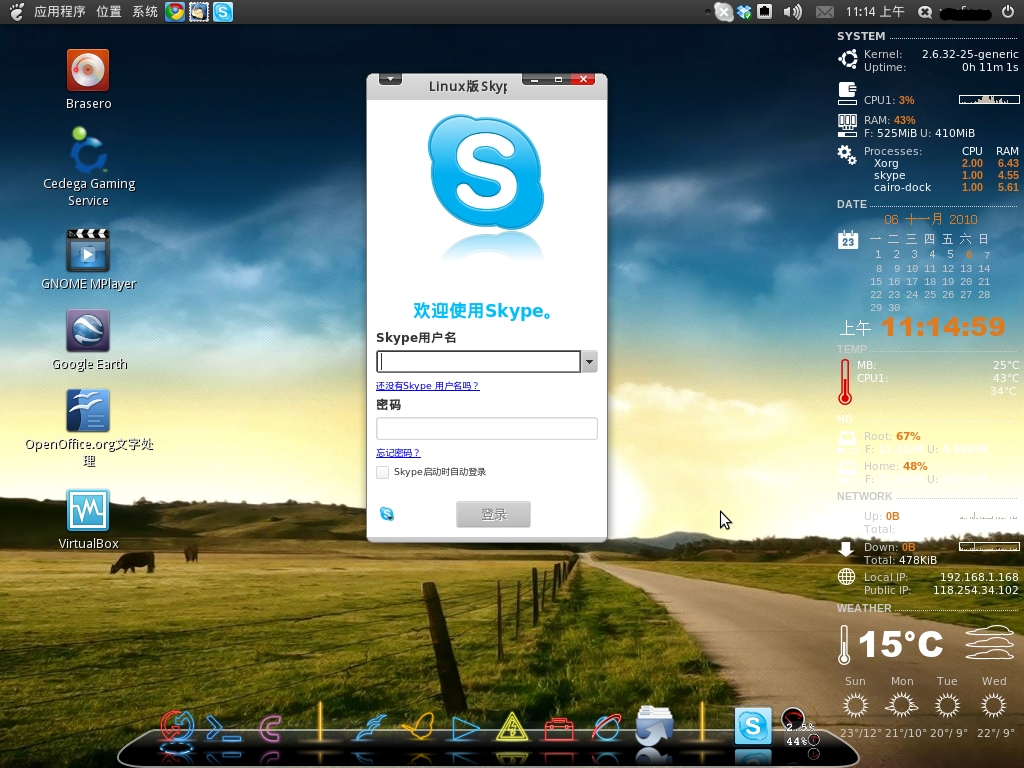
Task: Click the kernel version '2.6.32-25-generic'
Action: pyautogui.click(x=970, y=54)
